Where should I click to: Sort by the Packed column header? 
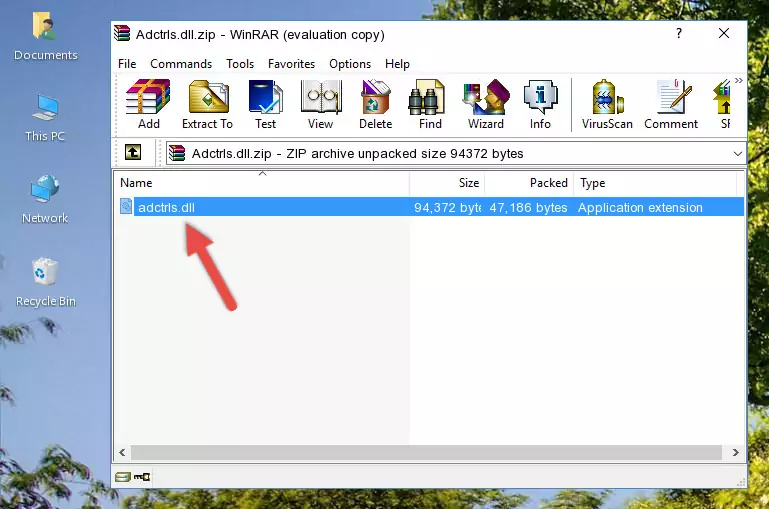(x=529, y=183)
